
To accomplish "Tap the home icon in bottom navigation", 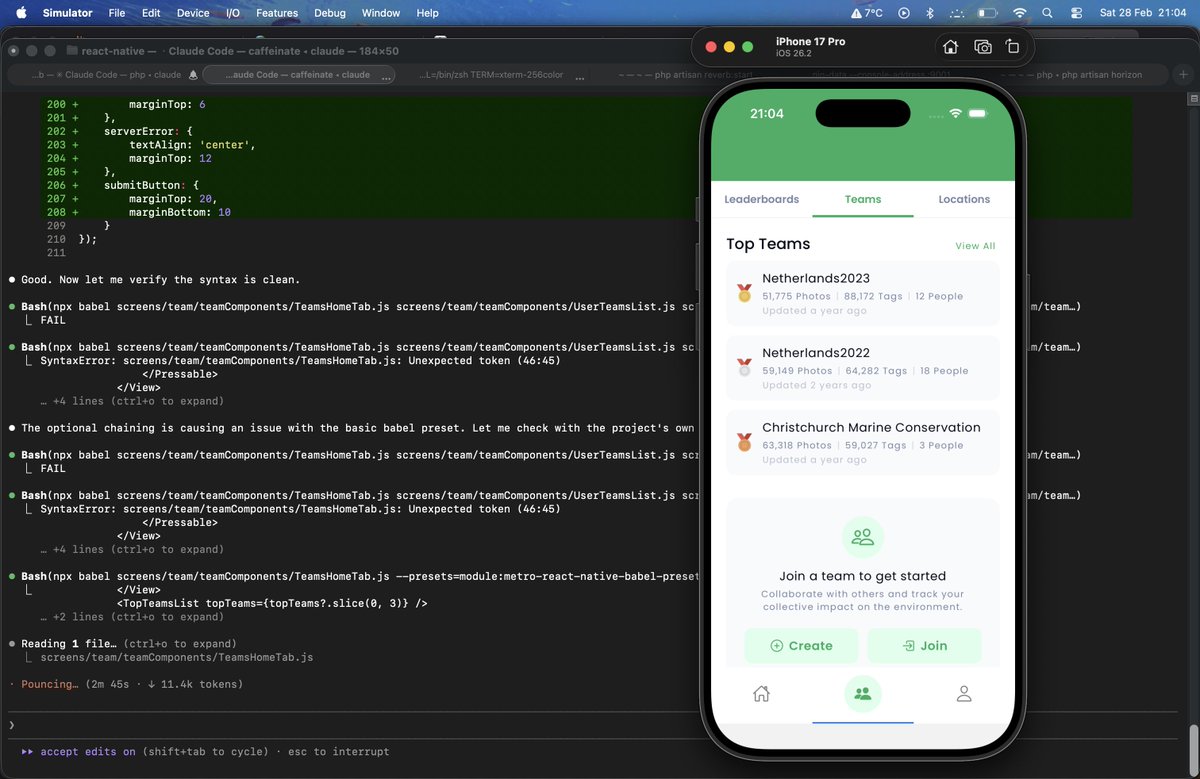I will point(761,693).
